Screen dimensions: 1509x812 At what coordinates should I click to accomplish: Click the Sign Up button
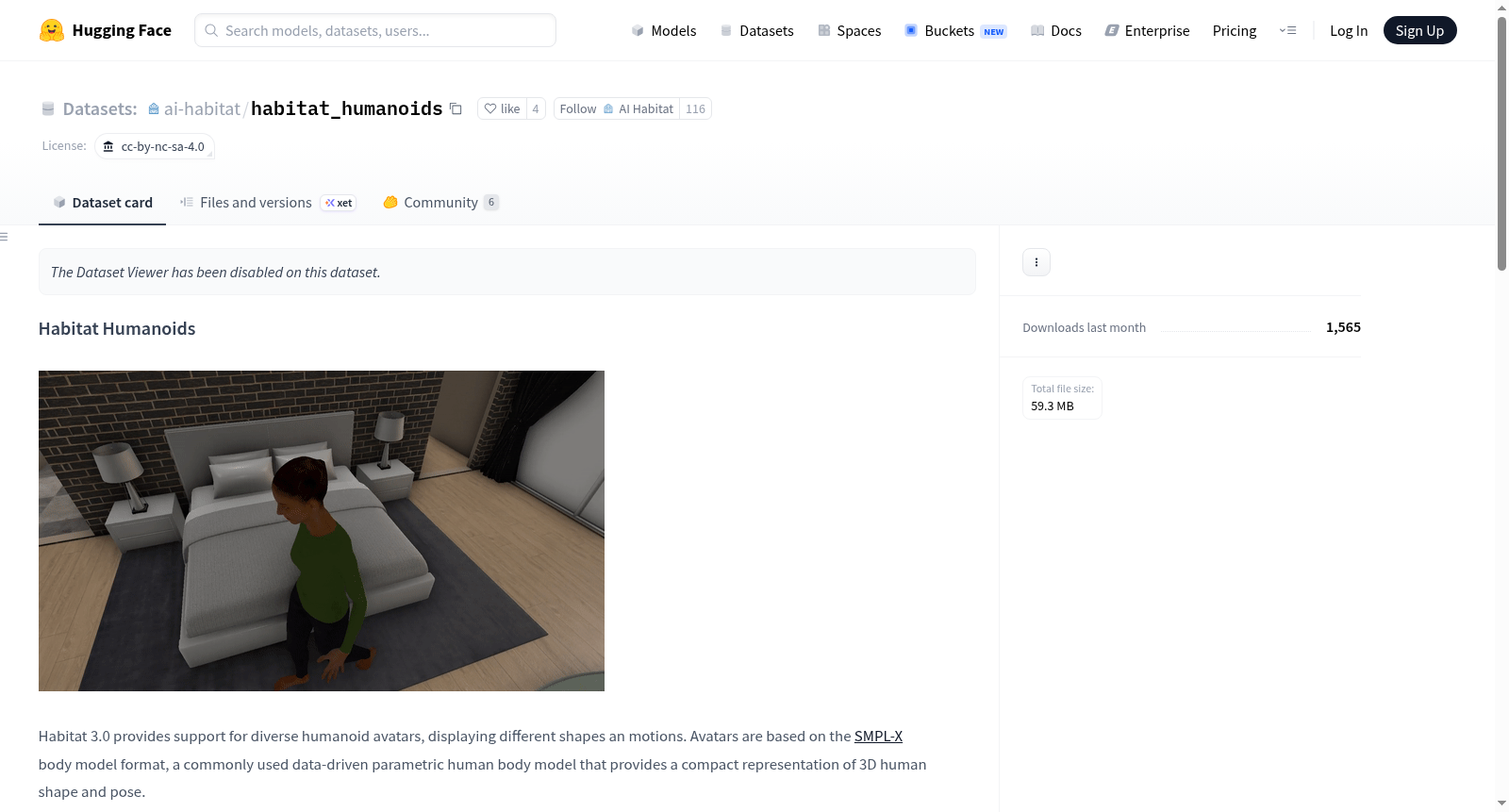[1419, 30]
